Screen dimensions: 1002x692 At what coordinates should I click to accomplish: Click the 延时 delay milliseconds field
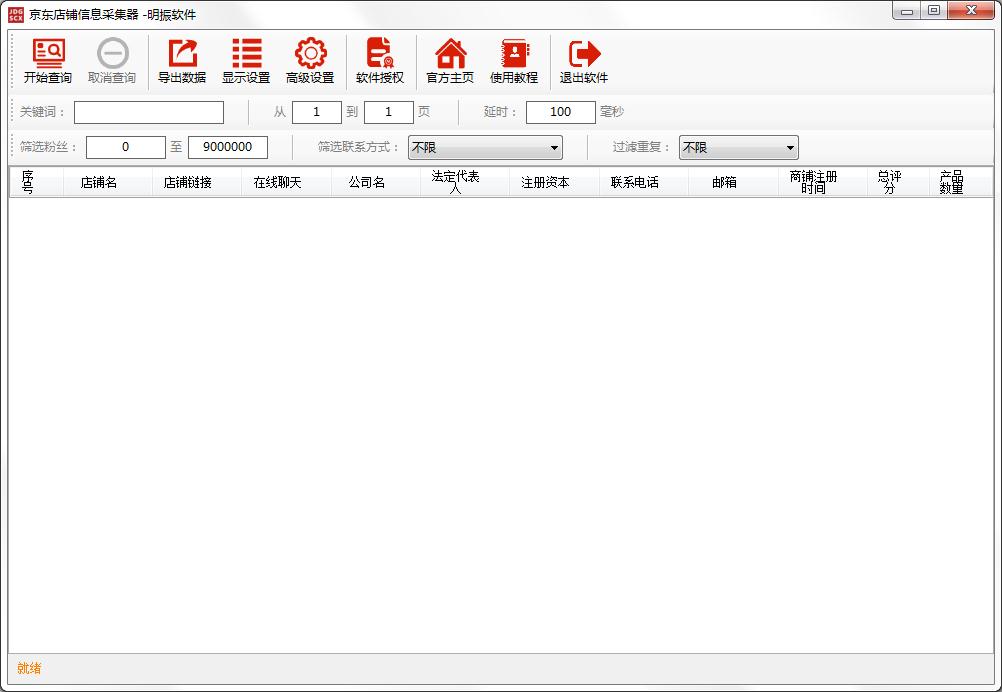coord(561,112)
